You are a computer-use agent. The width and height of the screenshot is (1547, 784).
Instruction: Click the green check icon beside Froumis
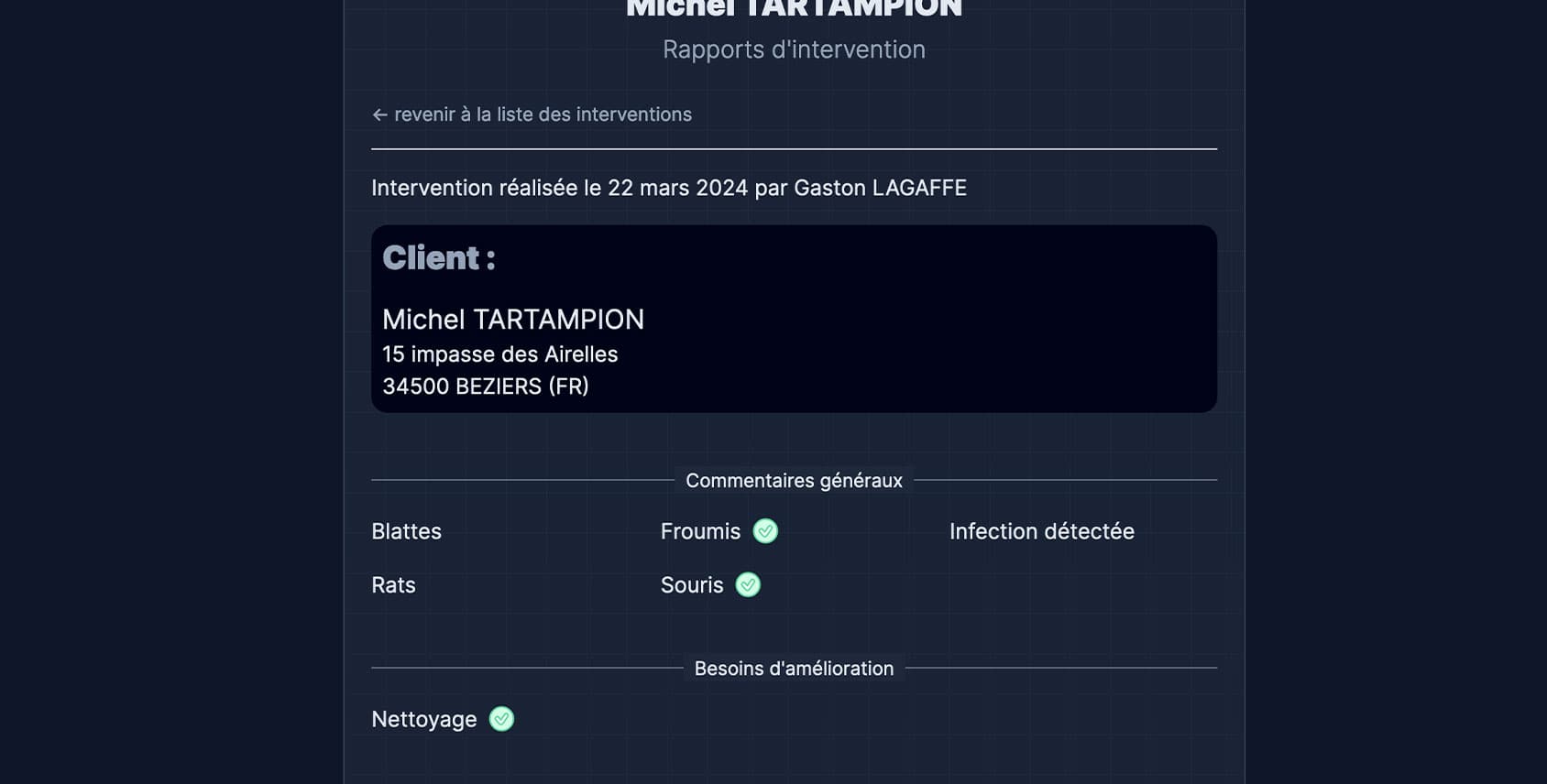coord(765,531)
